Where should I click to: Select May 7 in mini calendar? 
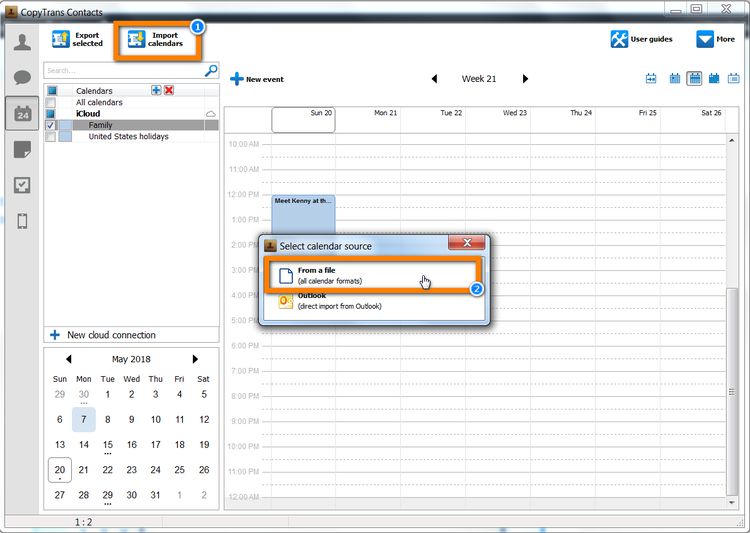point(84,420)
